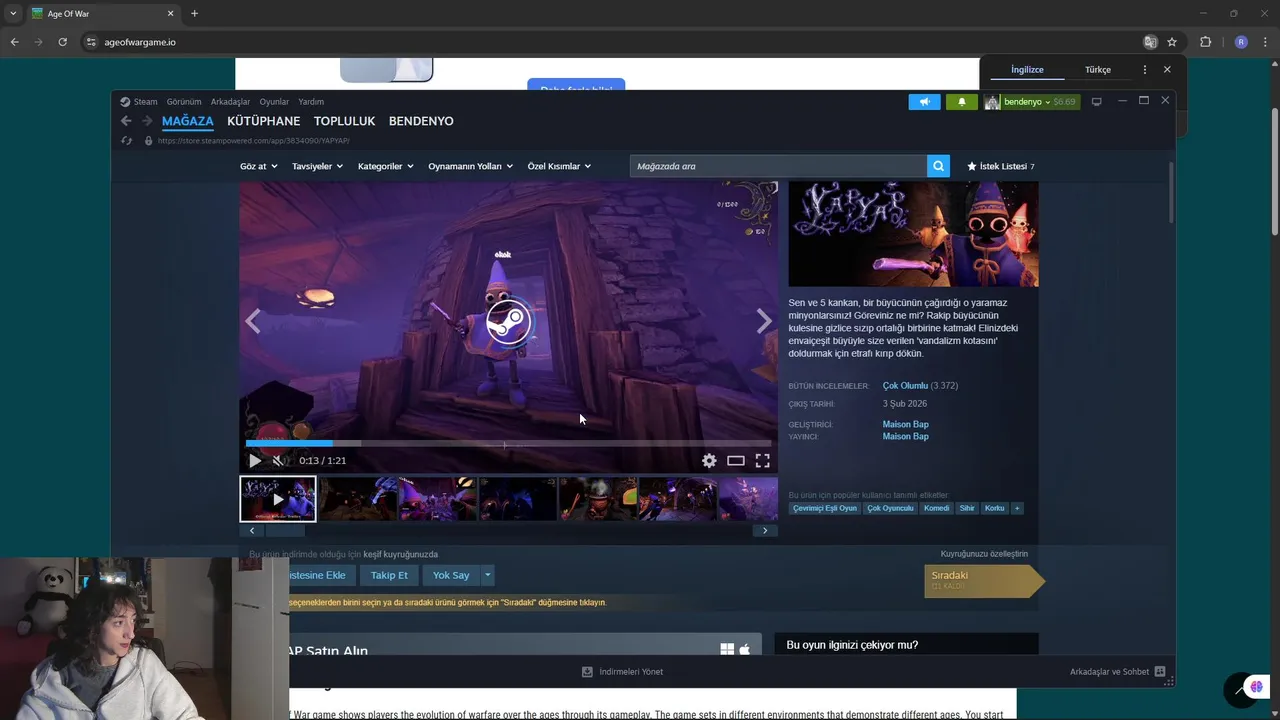Open Kuyruğunuzu özelleştirin link
1280x720 pixels.
984,554
